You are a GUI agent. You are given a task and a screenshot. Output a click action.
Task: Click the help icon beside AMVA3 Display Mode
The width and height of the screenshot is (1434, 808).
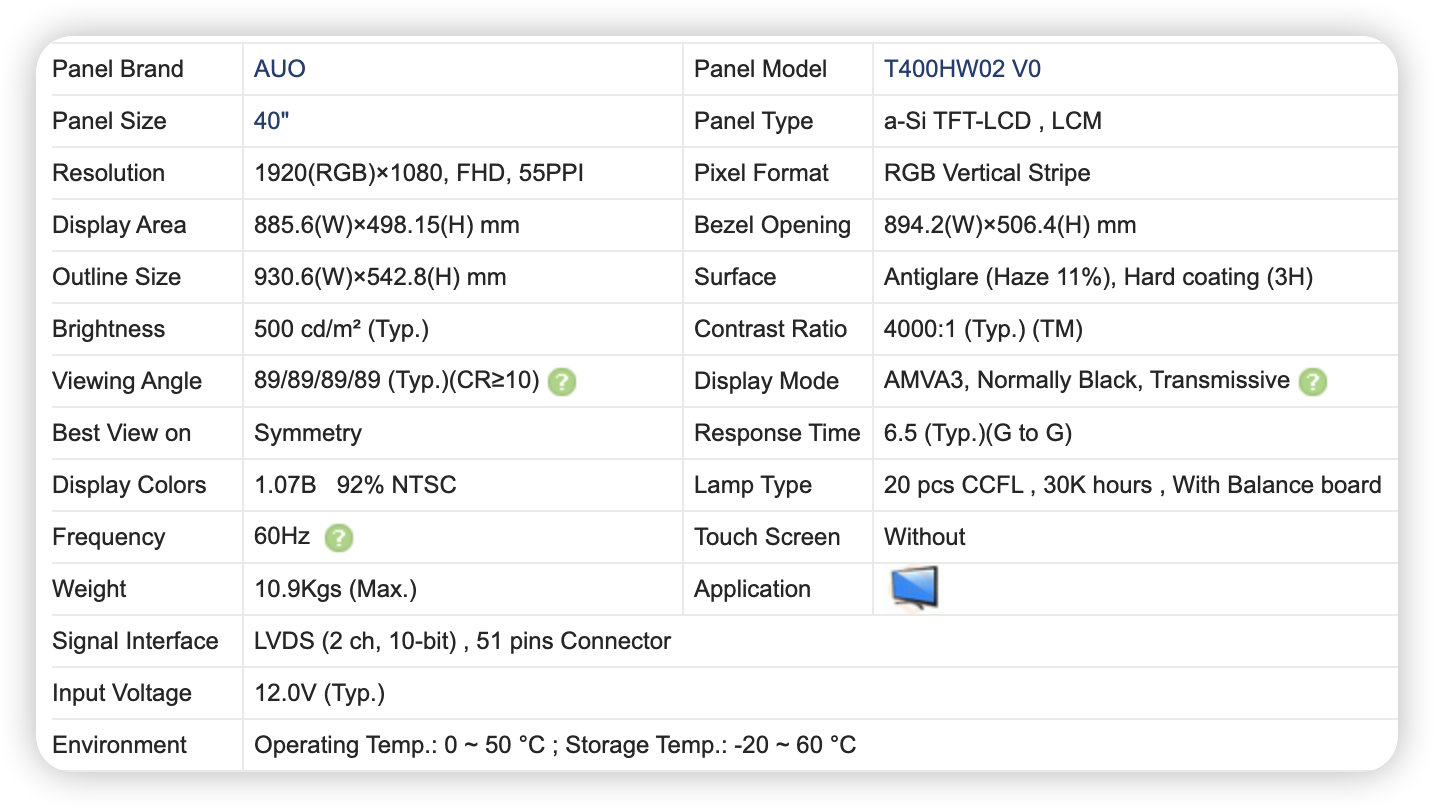(1312, 382)
